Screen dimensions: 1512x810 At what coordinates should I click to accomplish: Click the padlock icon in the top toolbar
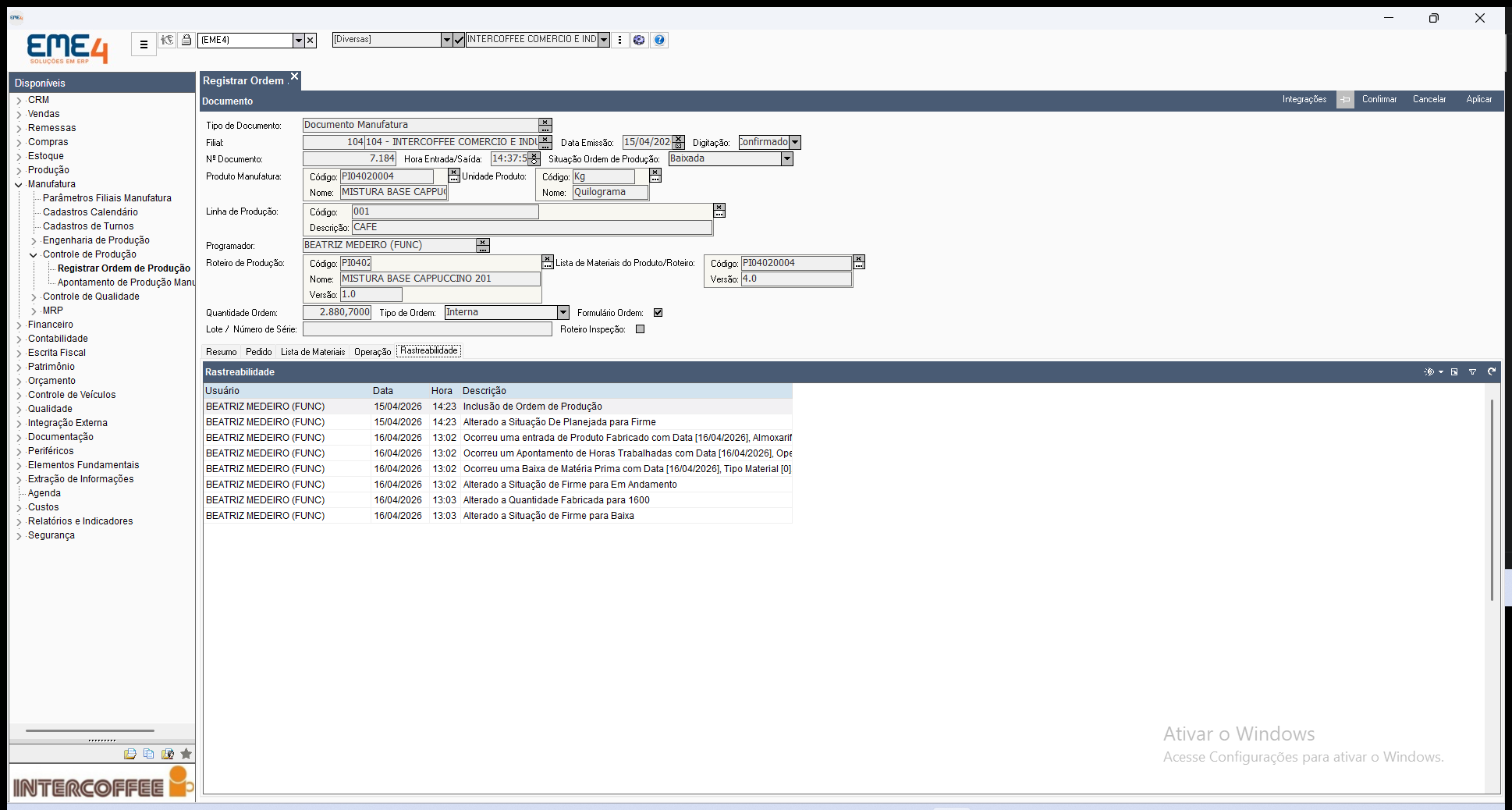(186, 40)
